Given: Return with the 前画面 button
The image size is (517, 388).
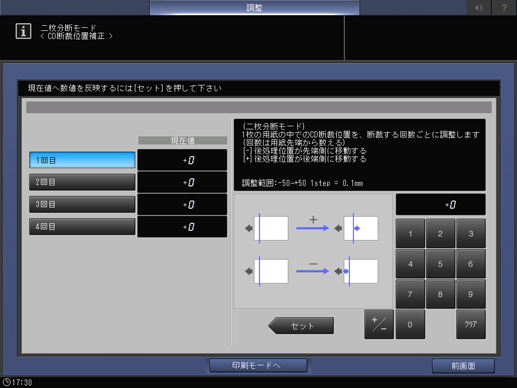Looking at the screenshot, I should (463, 366).
